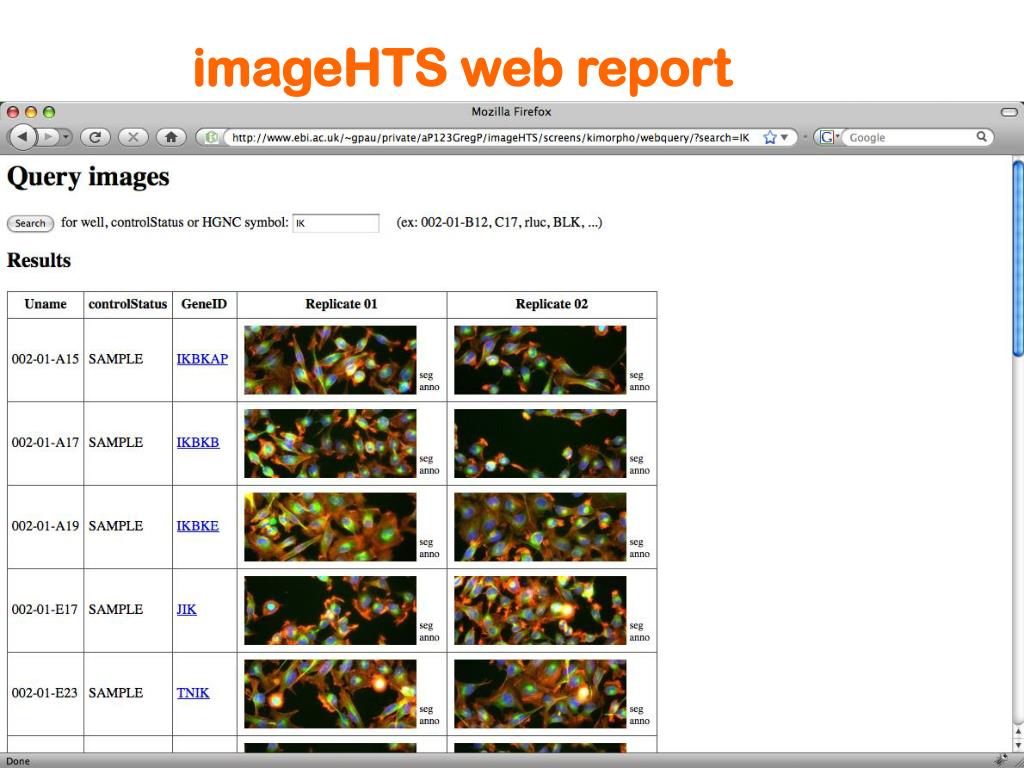This screenshot has width=1024, height=768.
Task: Open the search engine selector (Google icon)
Action: pyautogui.click(x=829, y=137)
